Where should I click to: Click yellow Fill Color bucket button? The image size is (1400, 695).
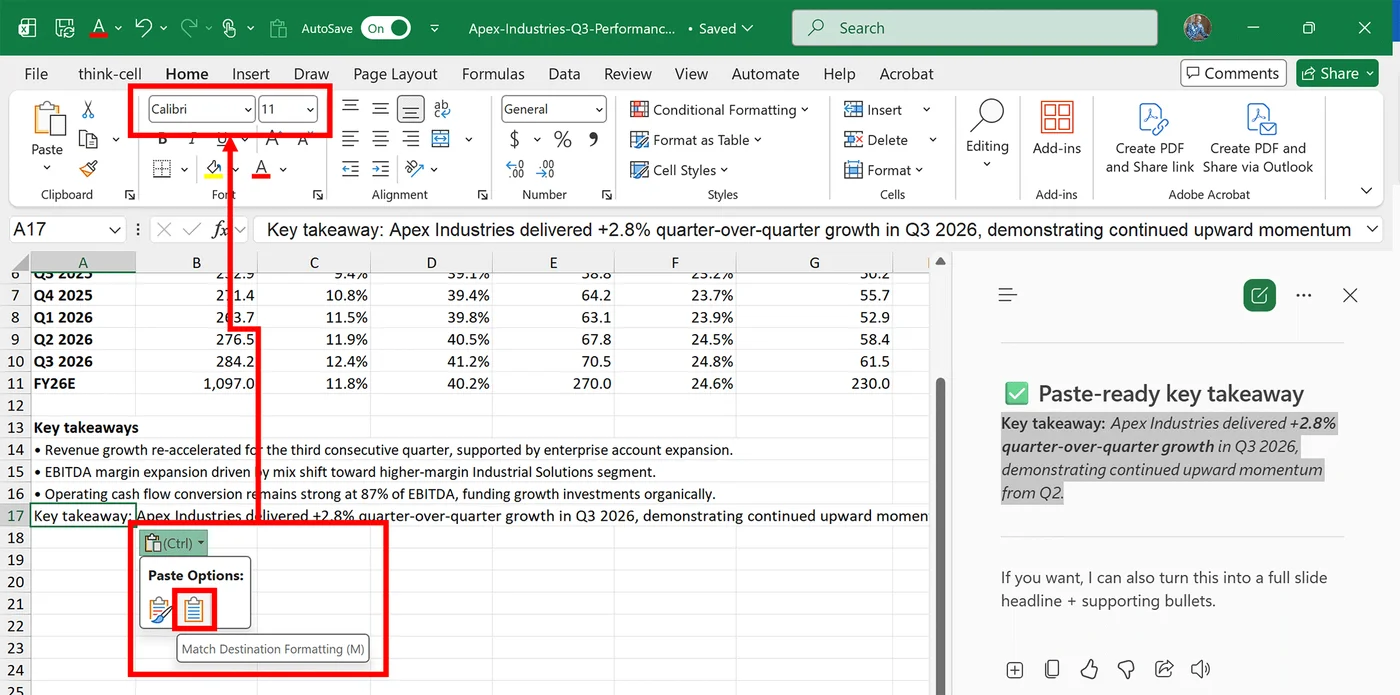click(x=214, y=169)
